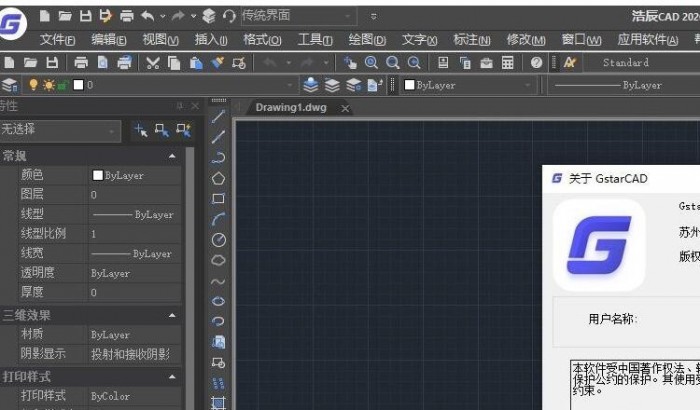The height and width of the screenshot is (410, 700).
Task: Close the 特性 properties panel
Action: point(195,106)
